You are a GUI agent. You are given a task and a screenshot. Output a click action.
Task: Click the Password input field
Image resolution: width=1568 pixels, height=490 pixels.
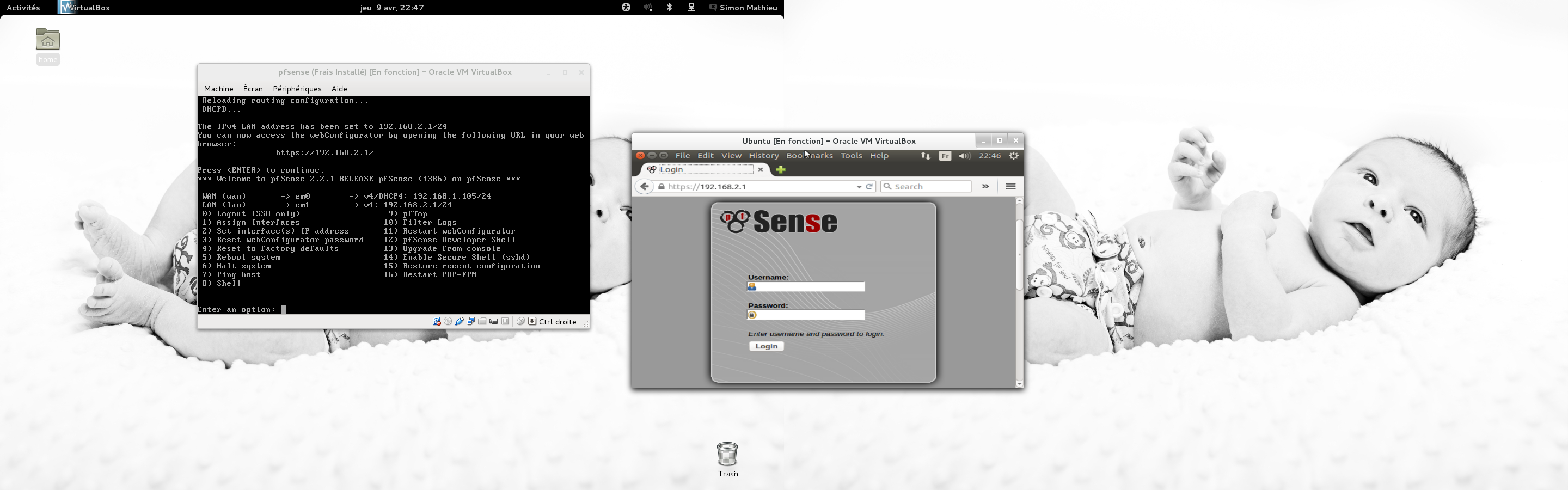(806, 315)
